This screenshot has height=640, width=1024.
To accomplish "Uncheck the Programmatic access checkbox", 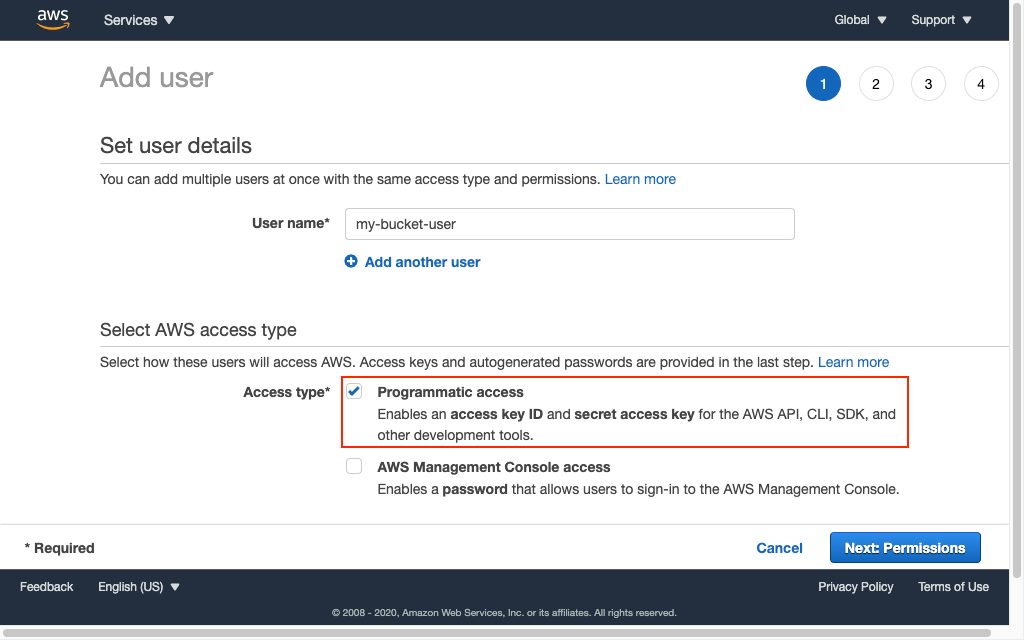I will pos(353,391).
